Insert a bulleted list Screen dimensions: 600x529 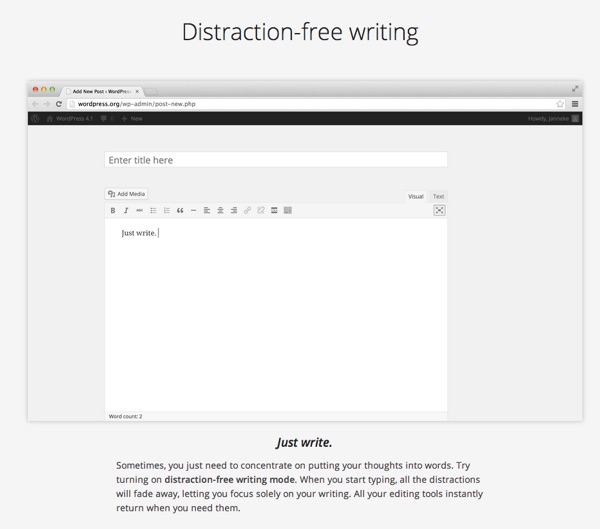(153, 210)
